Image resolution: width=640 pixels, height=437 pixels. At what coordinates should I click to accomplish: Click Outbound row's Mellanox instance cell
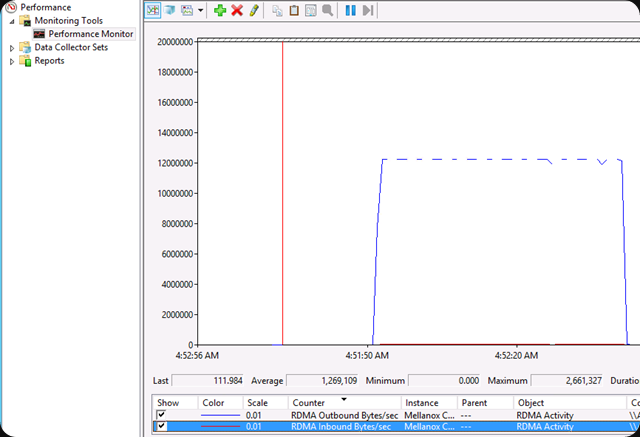pyautogui.click(x=429, y=415)
